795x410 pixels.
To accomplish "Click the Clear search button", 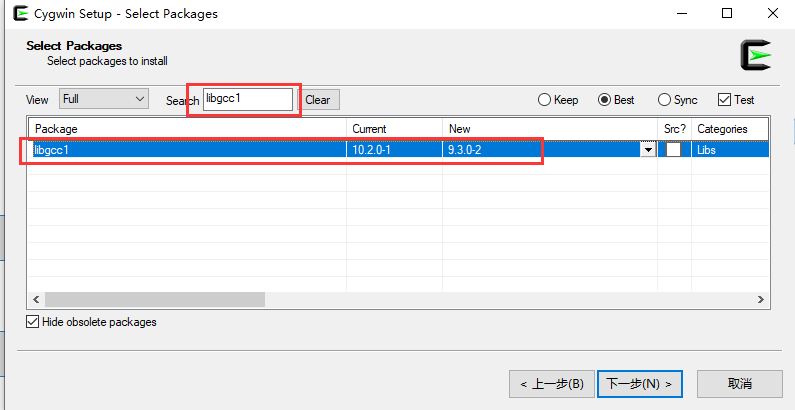I will pyautogui.click(x=318, y=100).
